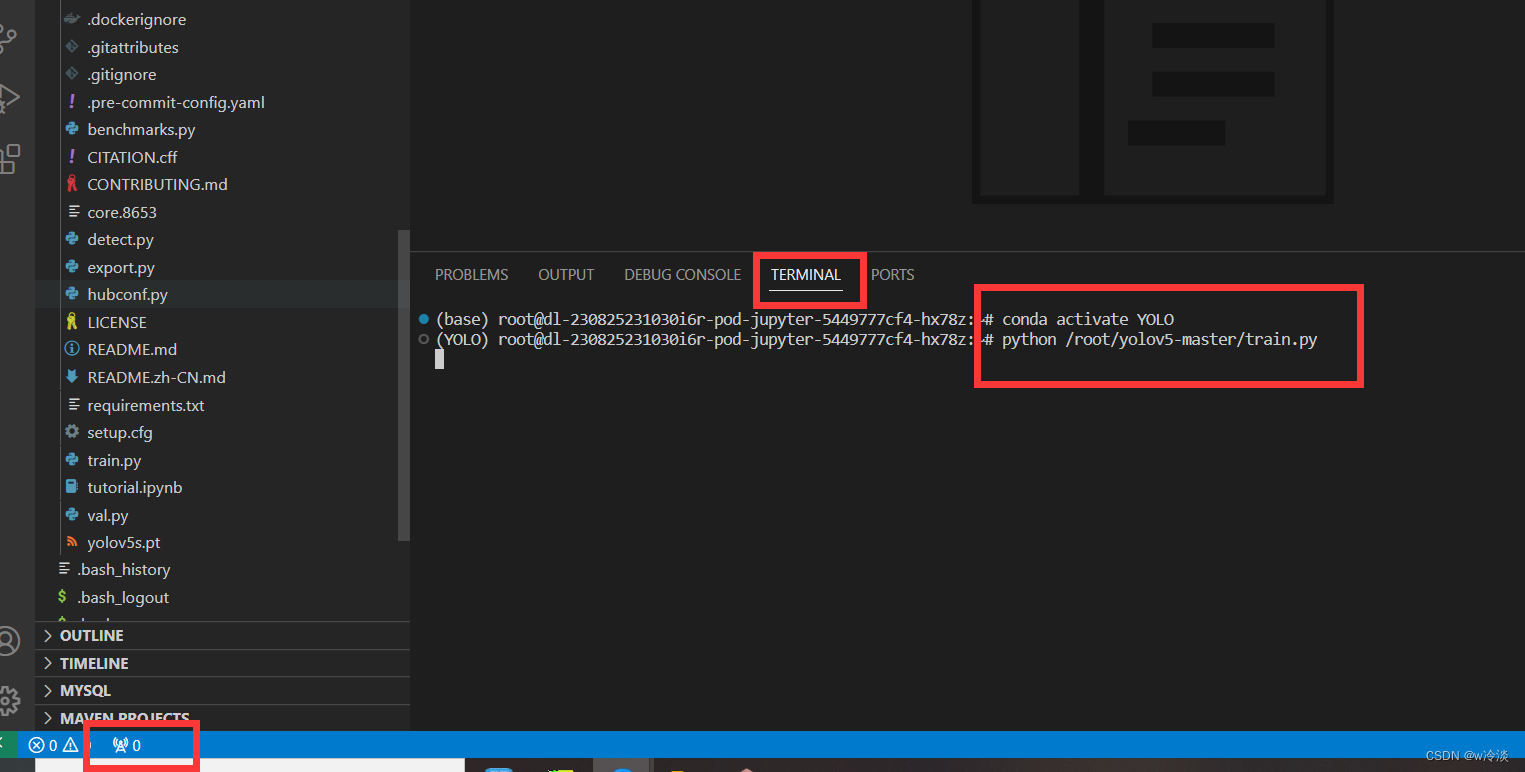Switch to the PROBLEMS tab
The width and height of the screenshot is (1525, 772).
pyautogui.click(x=471, y=275)
